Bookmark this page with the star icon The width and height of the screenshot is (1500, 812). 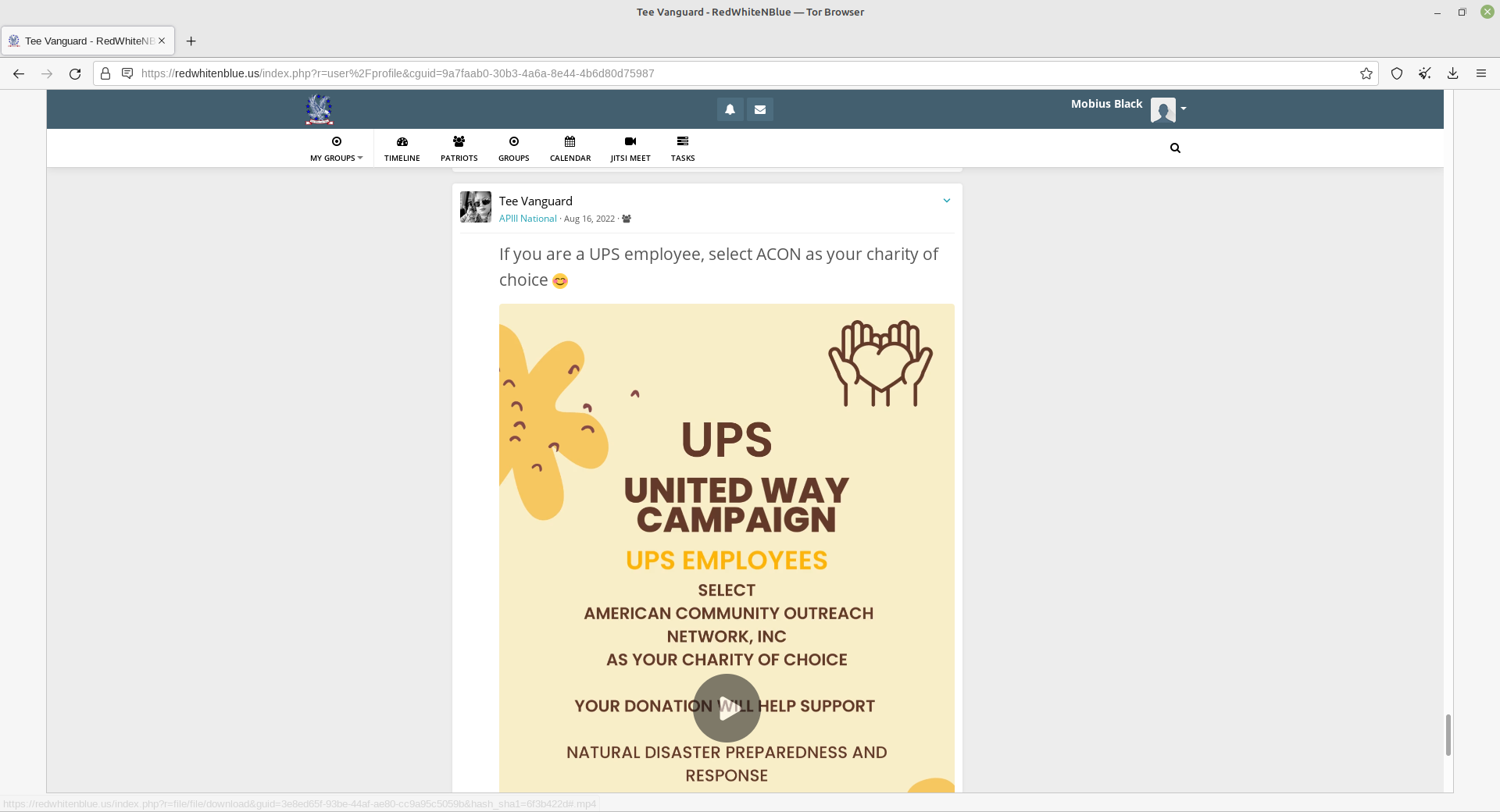point(1366,73)
